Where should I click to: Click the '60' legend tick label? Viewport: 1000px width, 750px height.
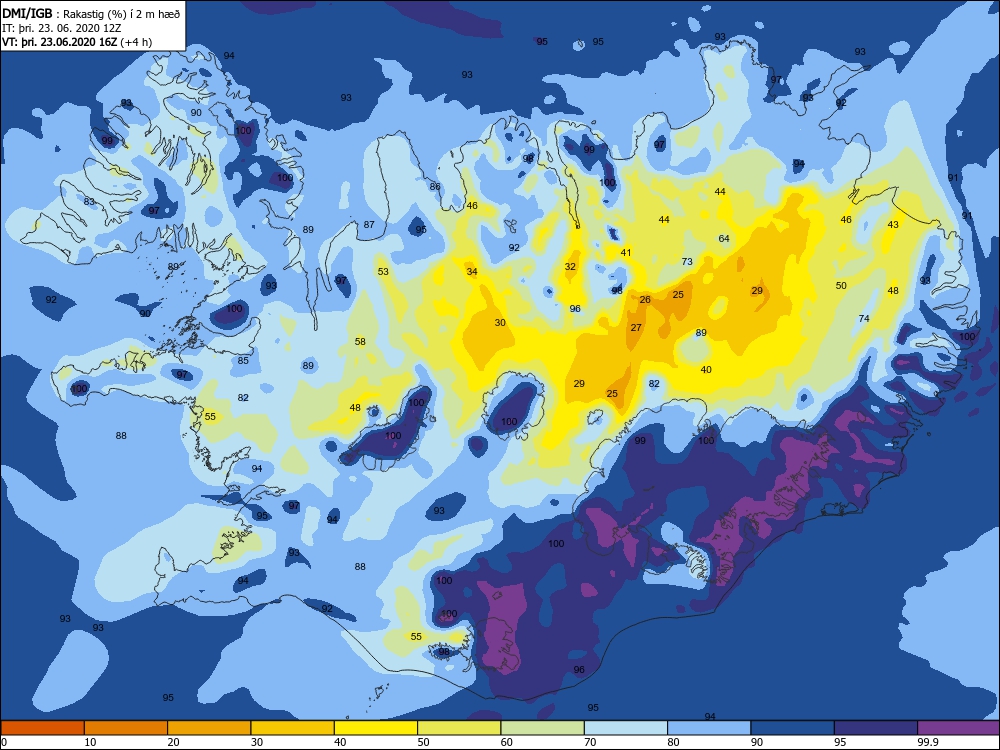[507, 742]
